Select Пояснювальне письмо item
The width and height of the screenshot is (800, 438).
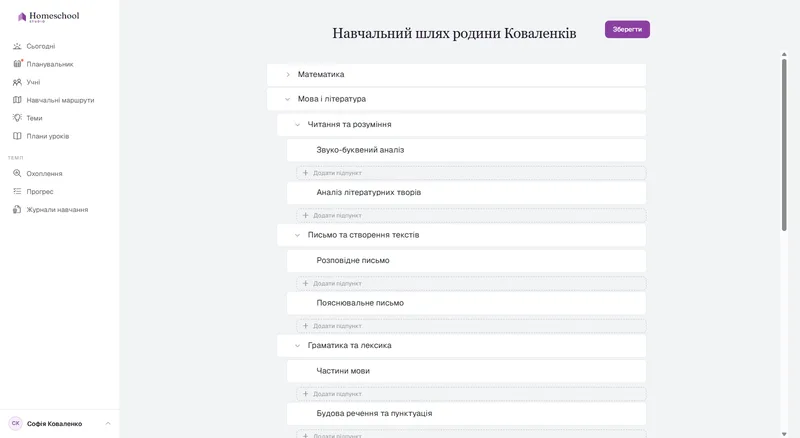coord(466,303)
